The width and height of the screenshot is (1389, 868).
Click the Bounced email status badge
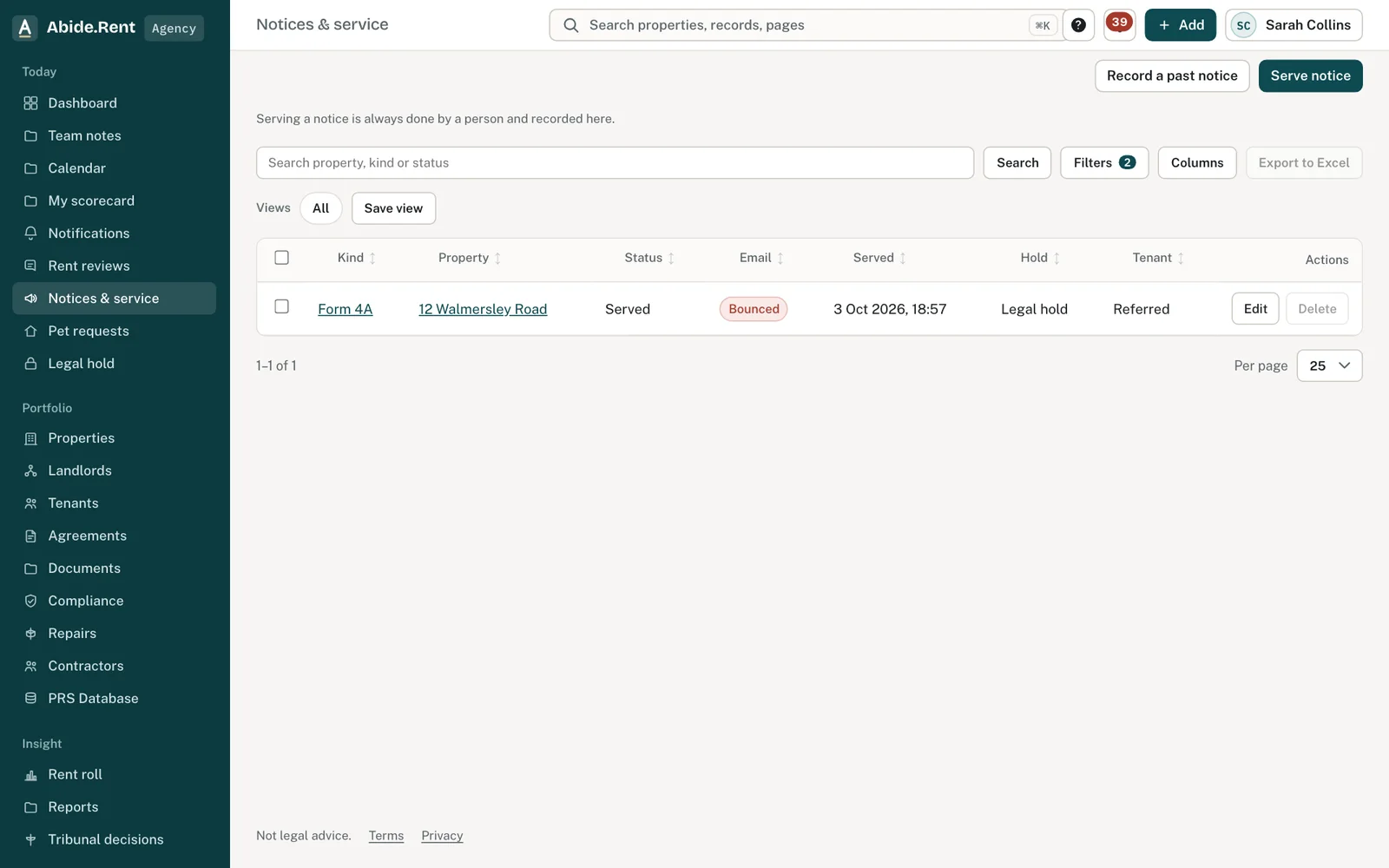754,309
